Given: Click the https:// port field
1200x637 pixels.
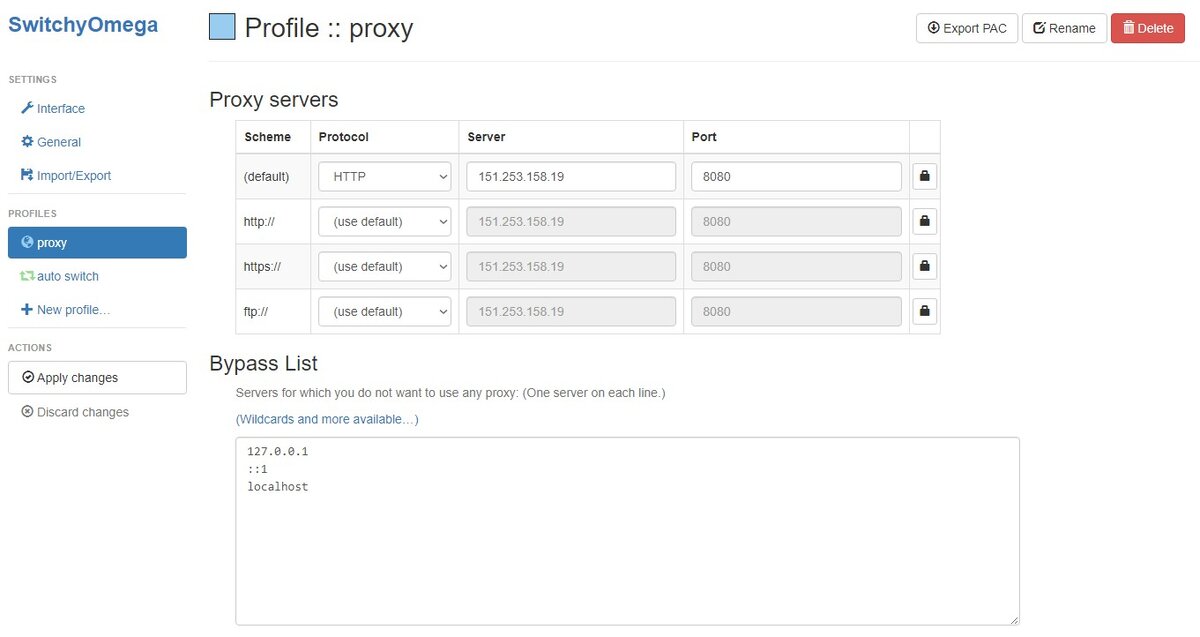Looking at the screenshot, I should pos(796,266).
